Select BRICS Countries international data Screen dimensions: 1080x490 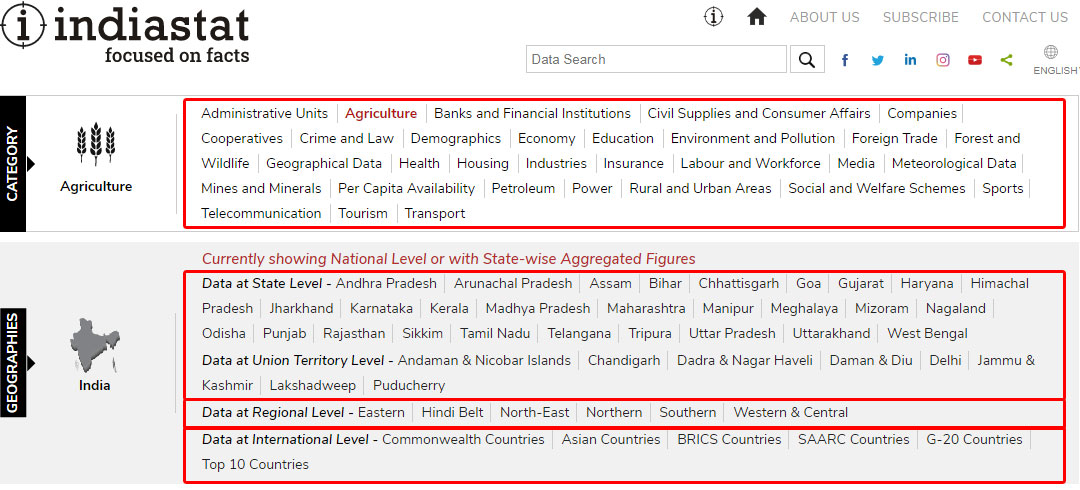coord(728,439)
